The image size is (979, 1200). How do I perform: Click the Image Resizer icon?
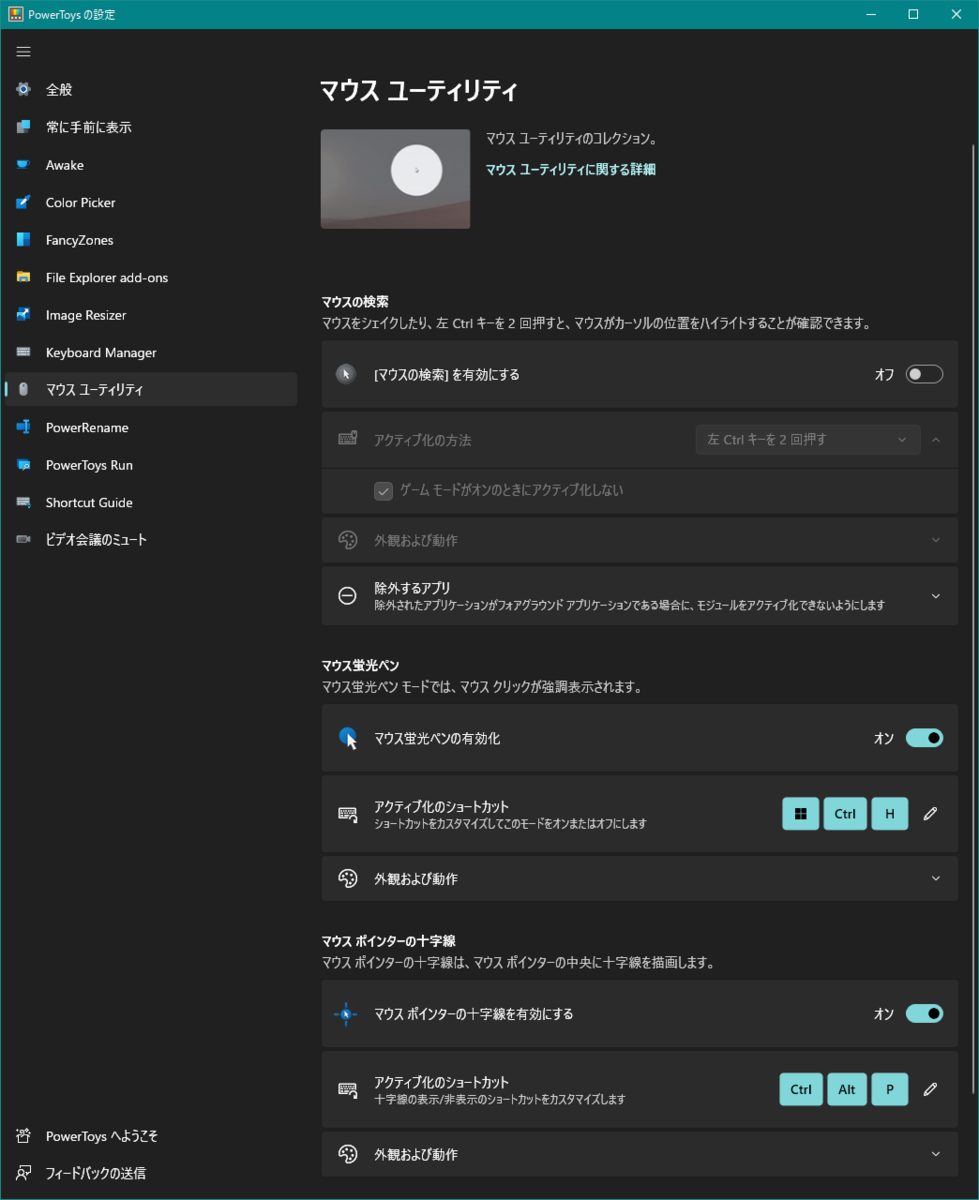click(x=24, y=315)
